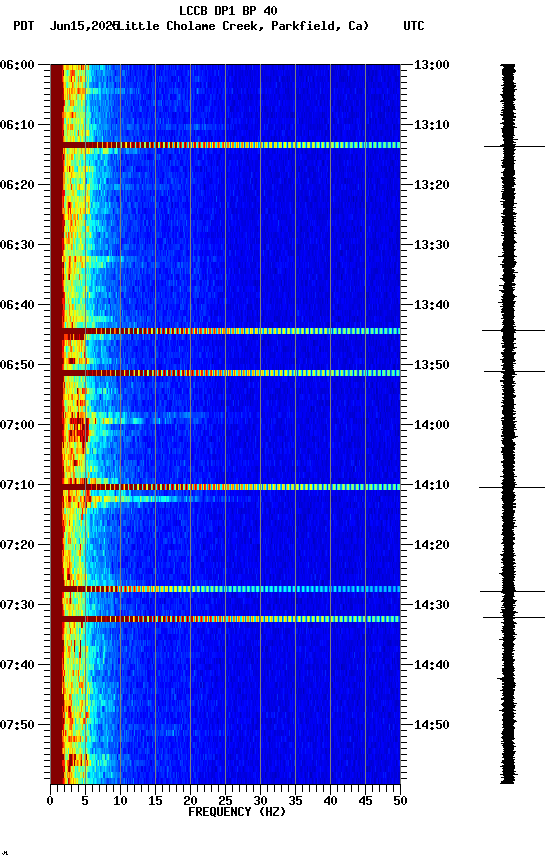The height and width of the screenshot is (864, 552).
Task: Click the '5' frequency axis label
Action: point(85,802)
